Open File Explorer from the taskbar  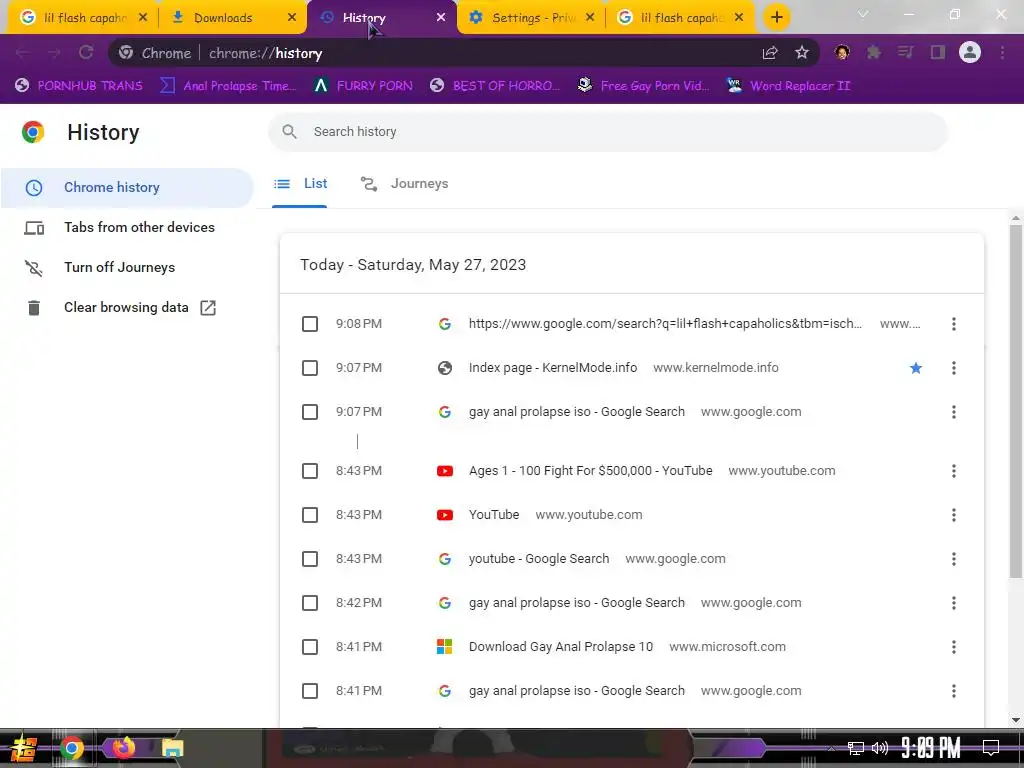click(x=172, y=748)
